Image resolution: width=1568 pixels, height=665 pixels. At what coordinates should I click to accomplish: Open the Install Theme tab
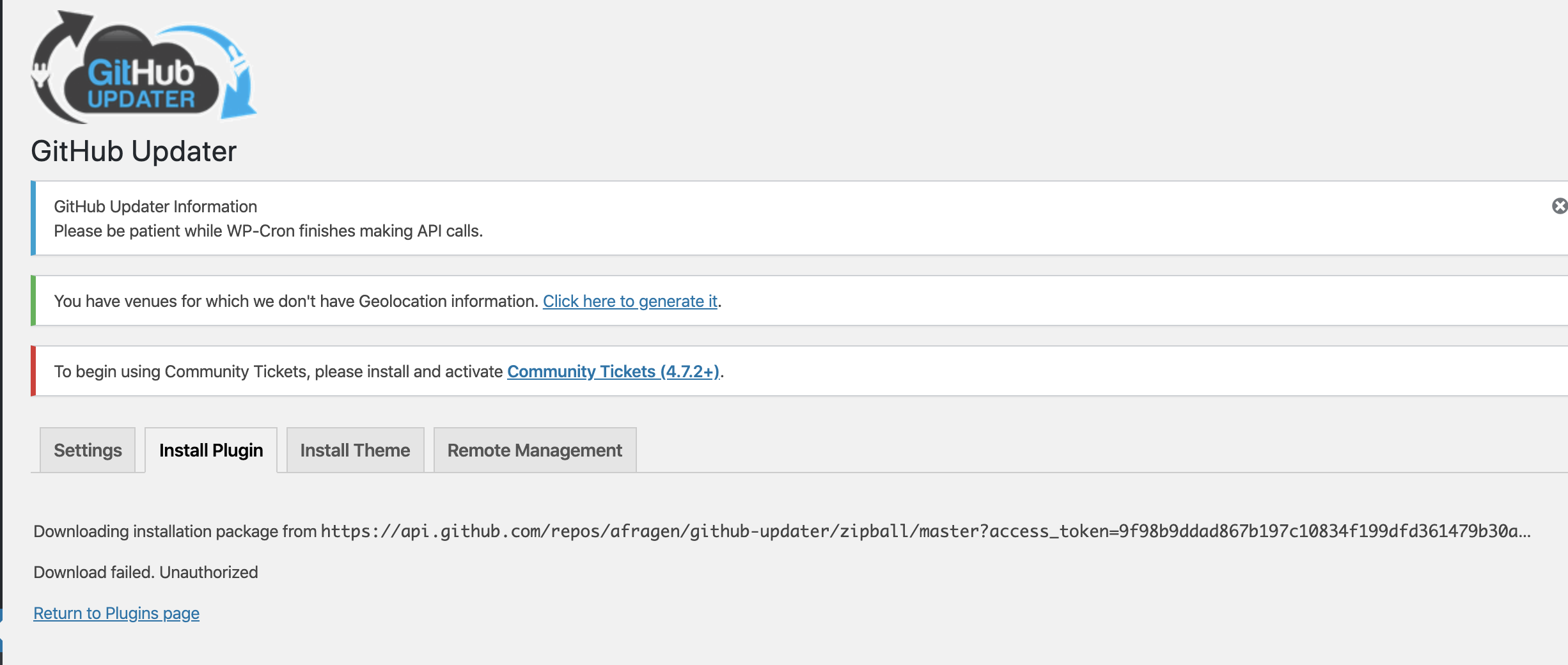355,450
